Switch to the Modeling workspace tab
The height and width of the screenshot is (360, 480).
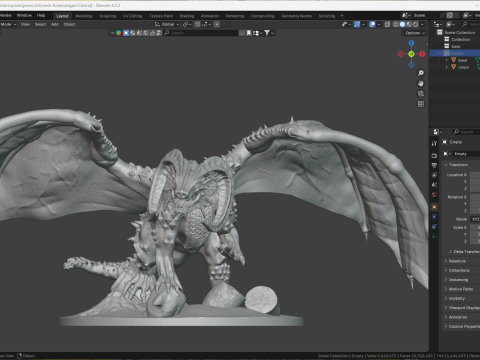point(84,16)
